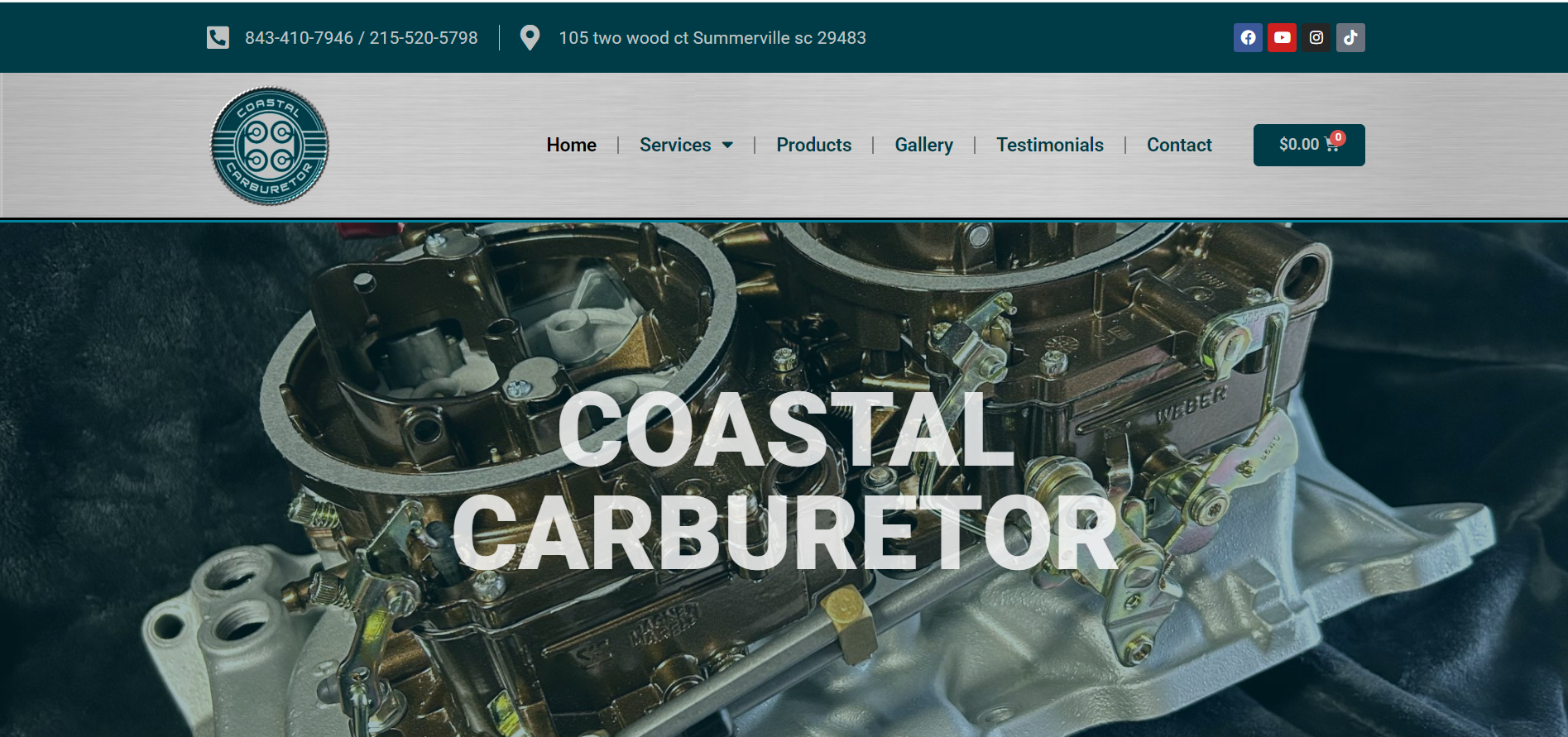Visit the Instagram page via icon

1316,37
